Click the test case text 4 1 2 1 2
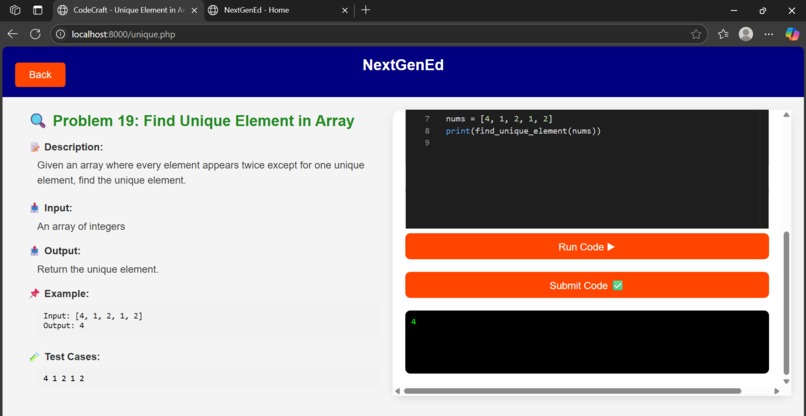This screenshot has height=416, width=806. [64, 378]
